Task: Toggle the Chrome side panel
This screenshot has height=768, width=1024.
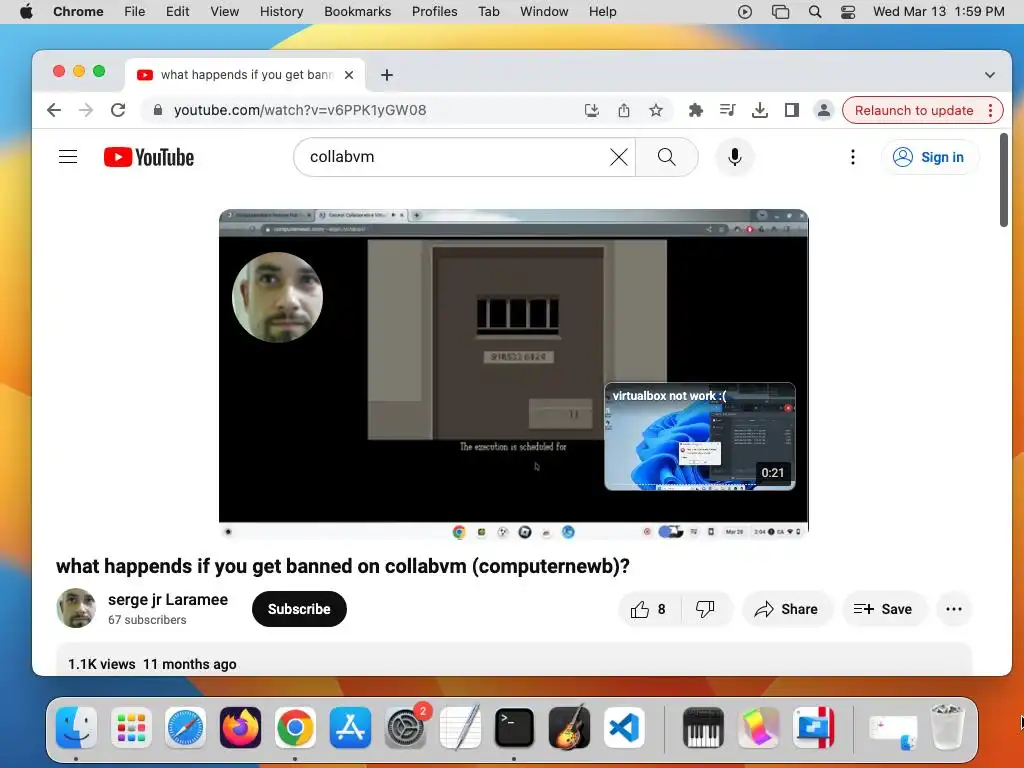Action: coord(792,110)
